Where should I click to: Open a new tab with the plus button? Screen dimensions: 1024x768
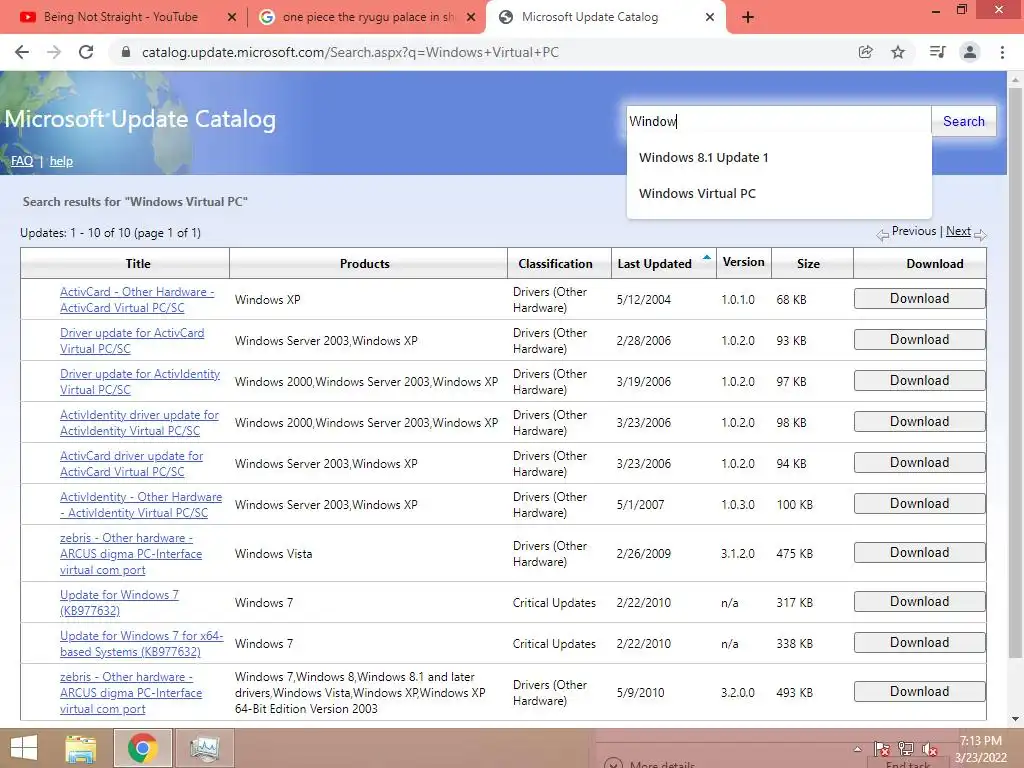tap(748, 18)
